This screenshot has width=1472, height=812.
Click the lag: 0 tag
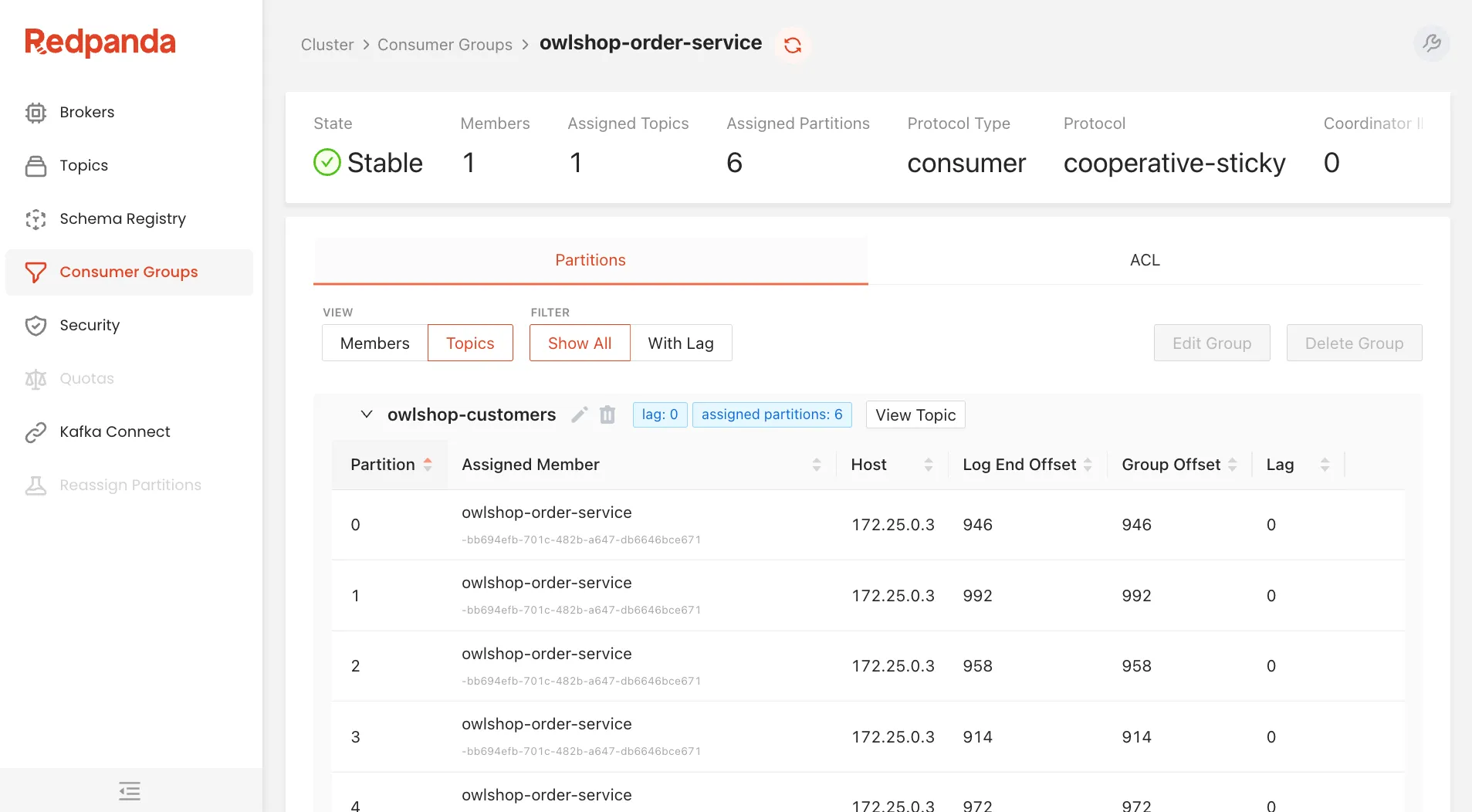tap(660, 415)
